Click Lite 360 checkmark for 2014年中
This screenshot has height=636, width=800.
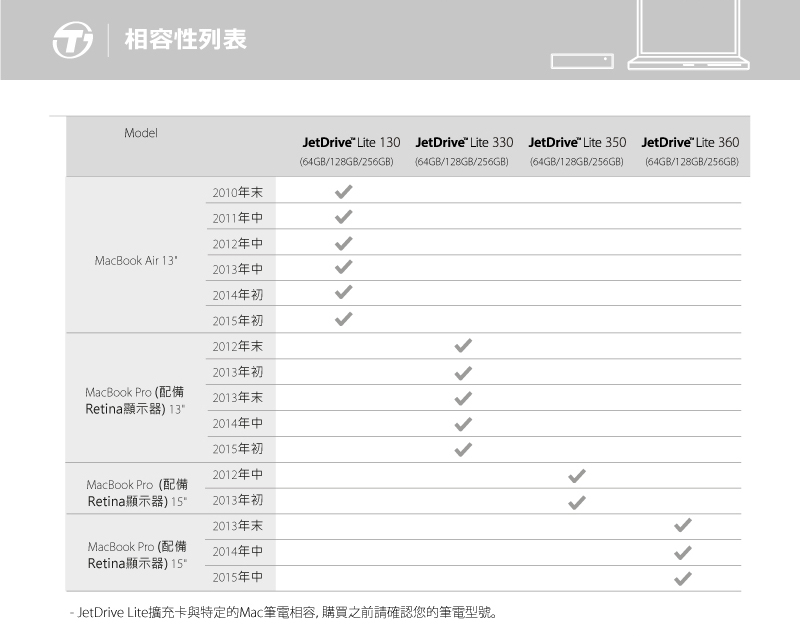[x=683, y=553]
